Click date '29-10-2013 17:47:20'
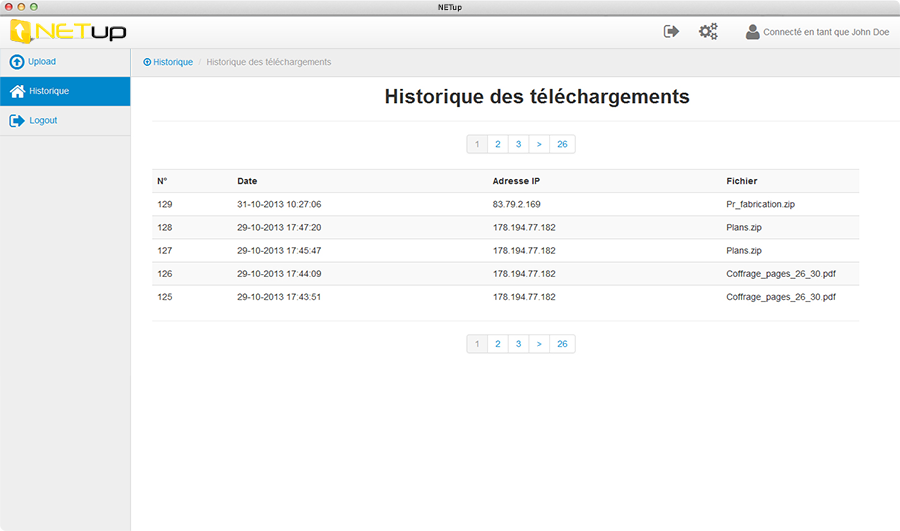The width and height of the screenshot is (900, 531). pos(279,227)
